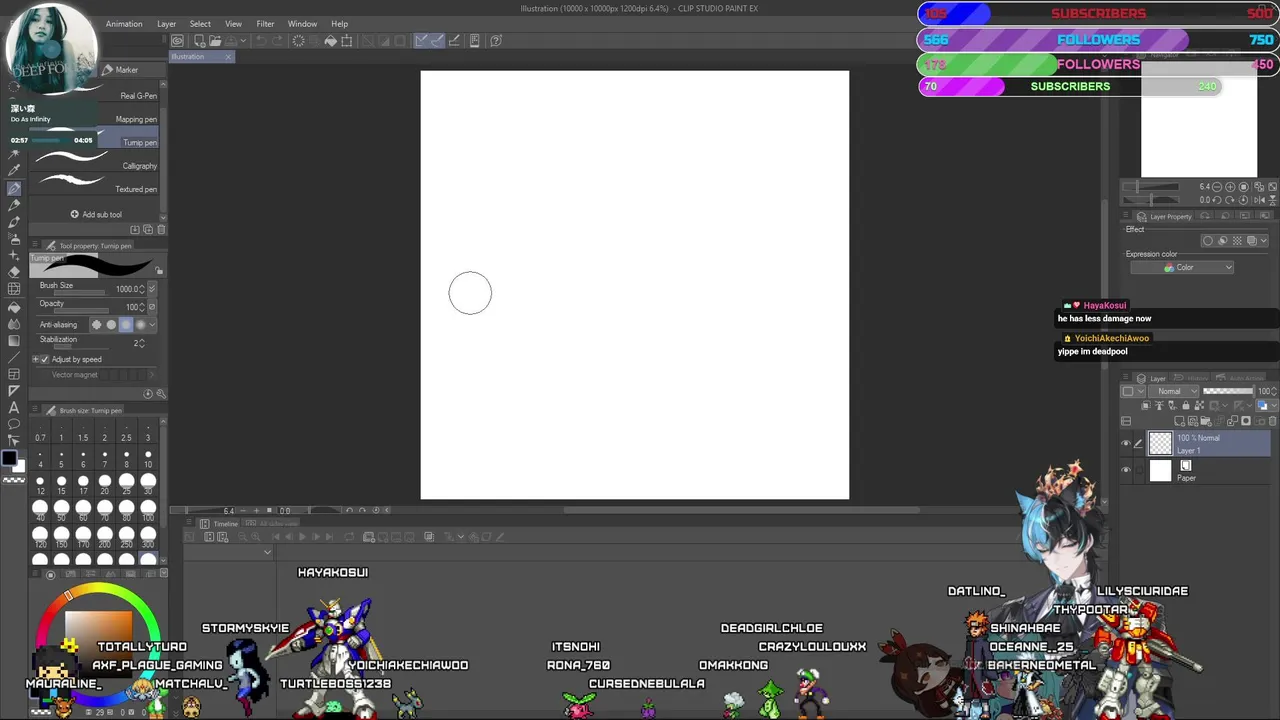Select the Figure line tool
This screenshot has width=1280, height=720.
pos(14,357)
